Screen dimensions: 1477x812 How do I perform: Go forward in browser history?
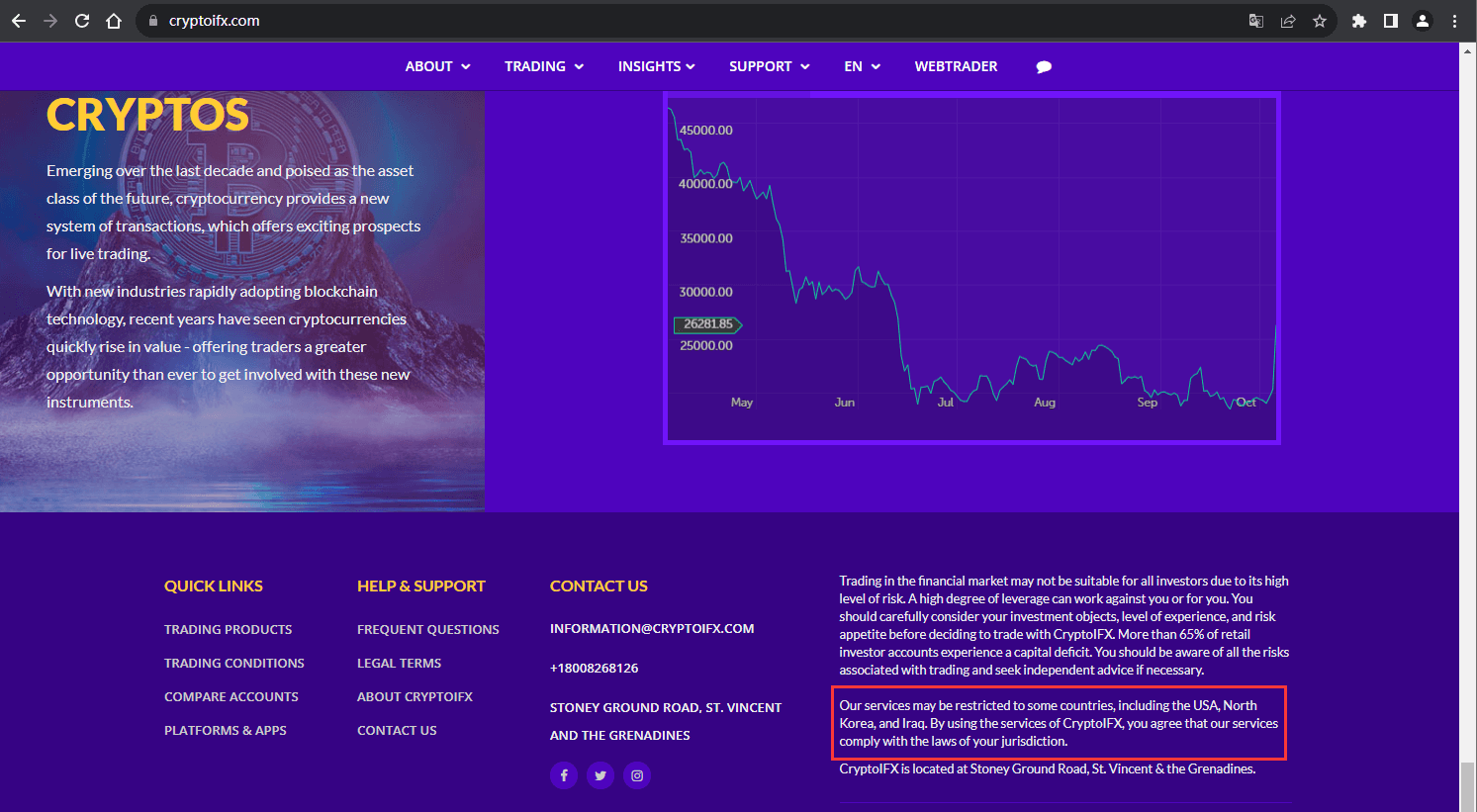(x=50, y=21)
